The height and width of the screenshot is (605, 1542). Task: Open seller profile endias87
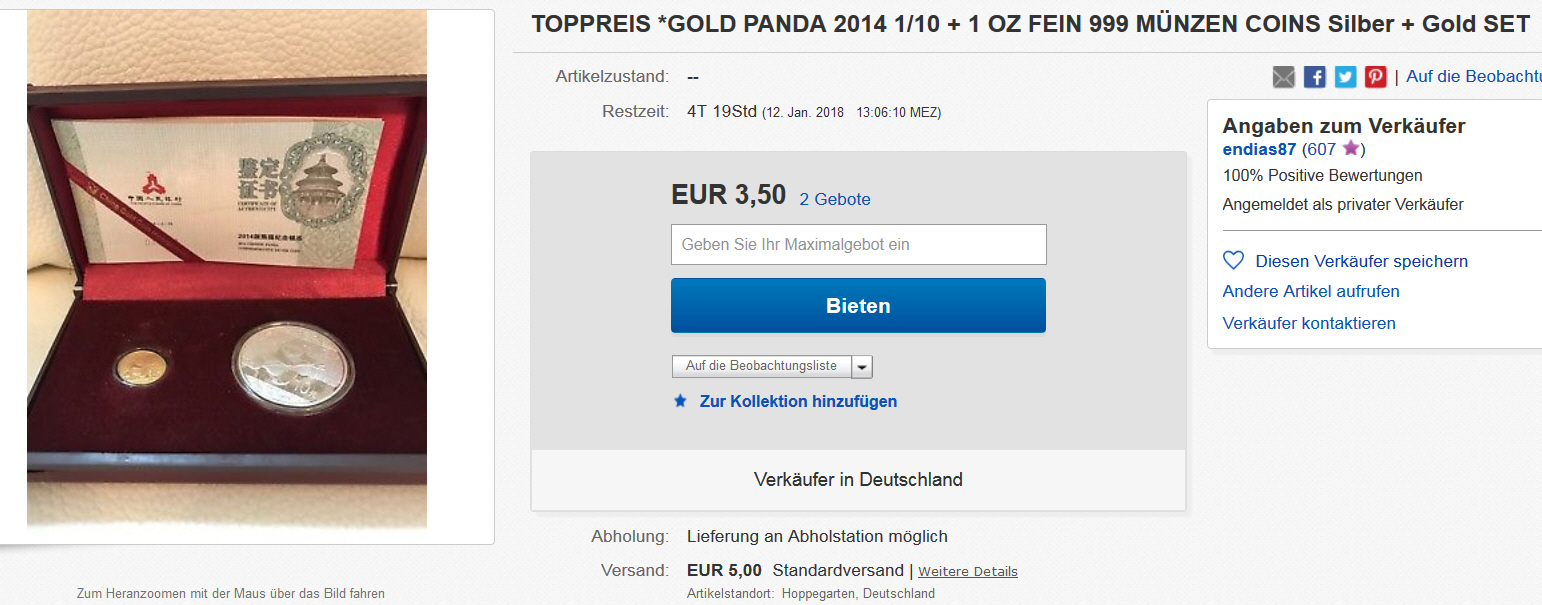point(1259,149)
